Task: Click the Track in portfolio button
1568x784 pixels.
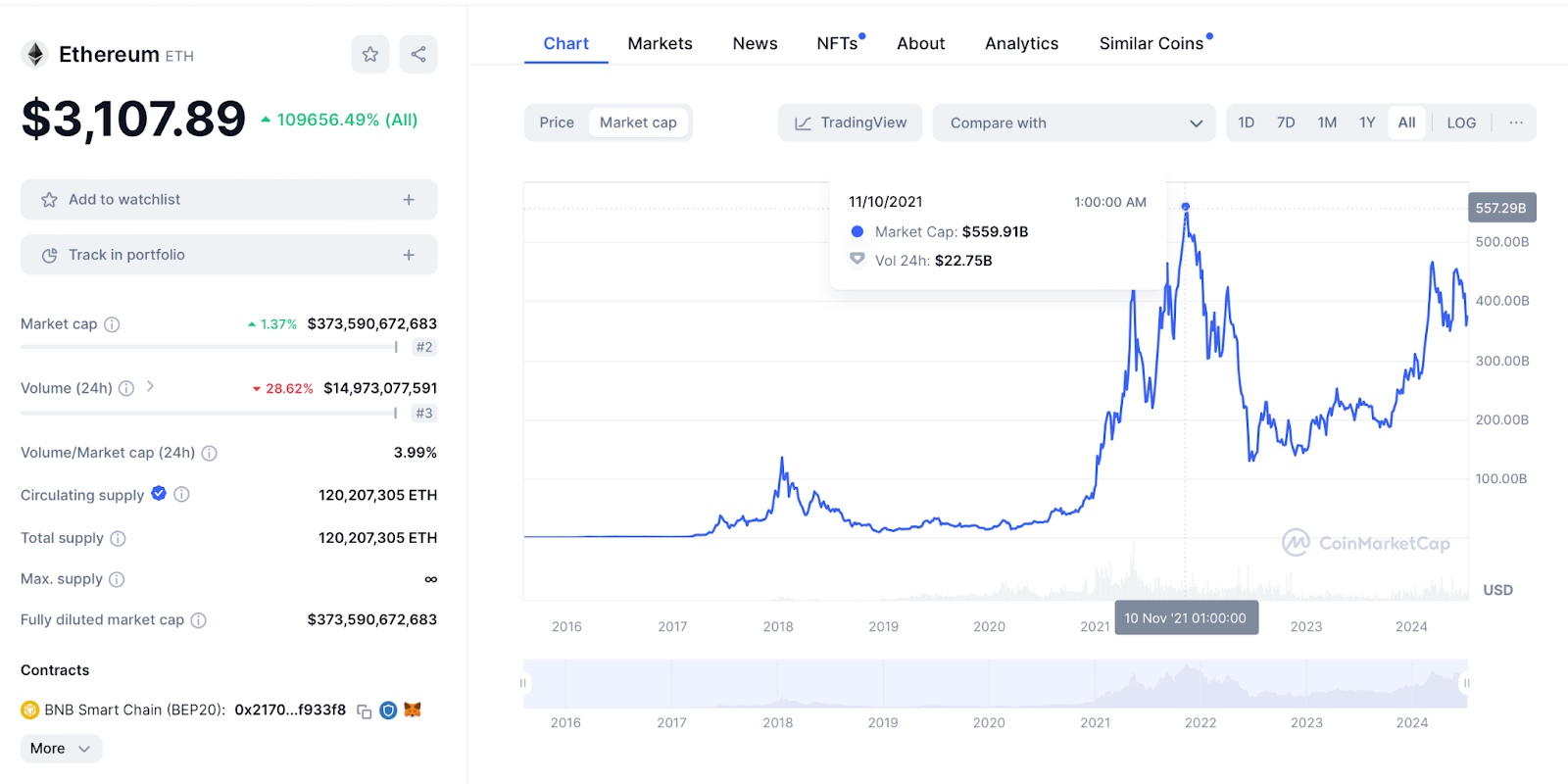Action: click(x=228, y=255)
